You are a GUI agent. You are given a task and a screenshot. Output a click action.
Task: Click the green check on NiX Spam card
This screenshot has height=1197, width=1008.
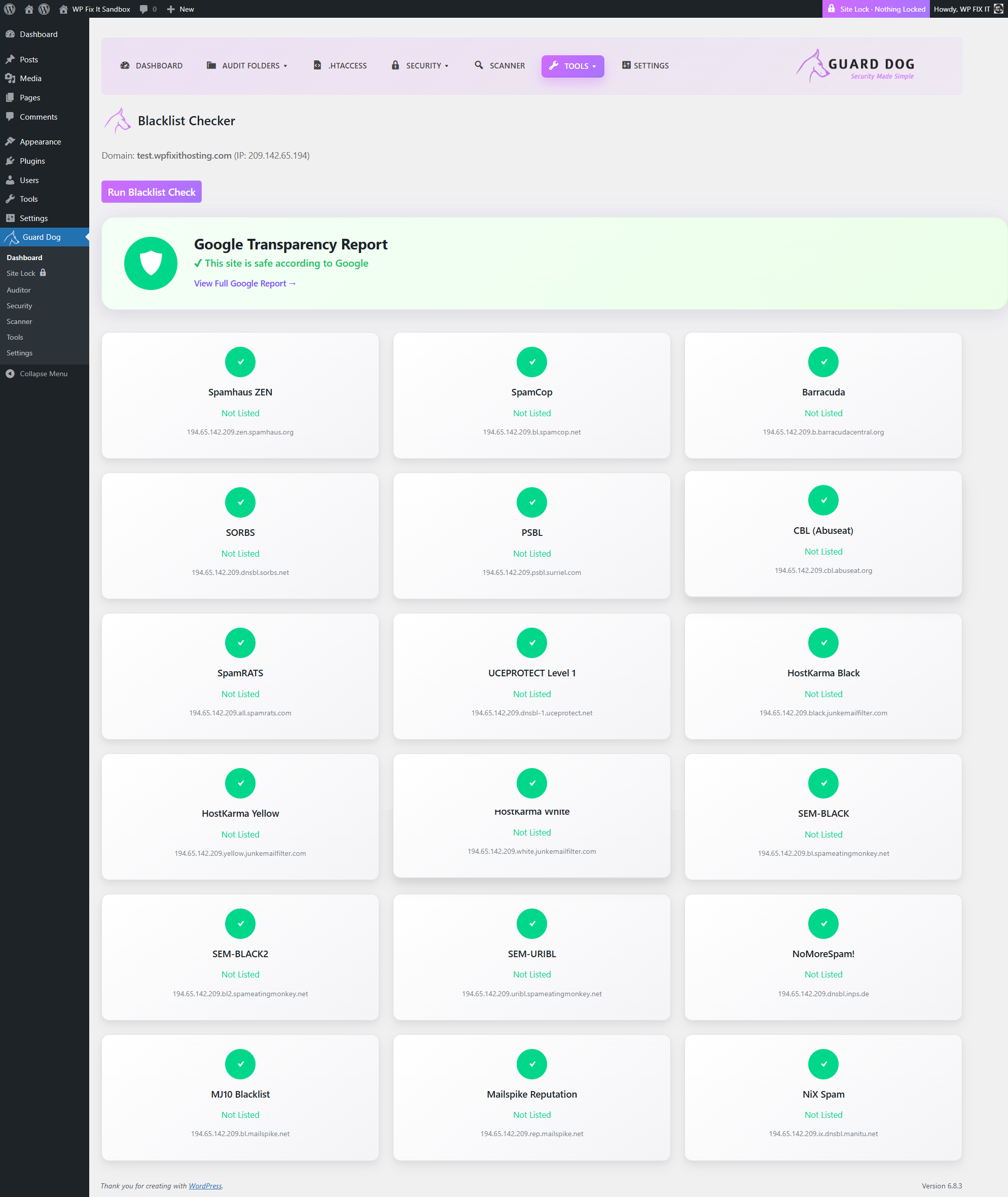[823, 1063]
